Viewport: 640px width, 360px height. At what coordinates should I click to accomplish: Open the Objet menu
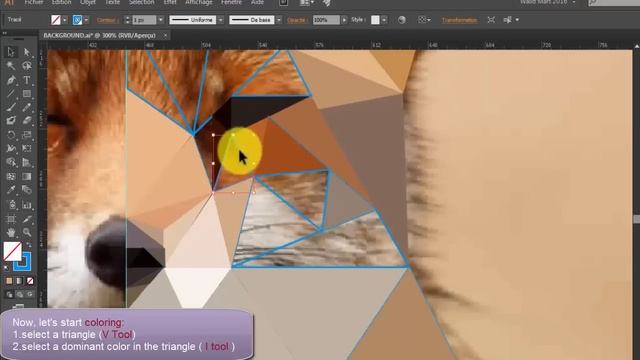coord(88,2)
